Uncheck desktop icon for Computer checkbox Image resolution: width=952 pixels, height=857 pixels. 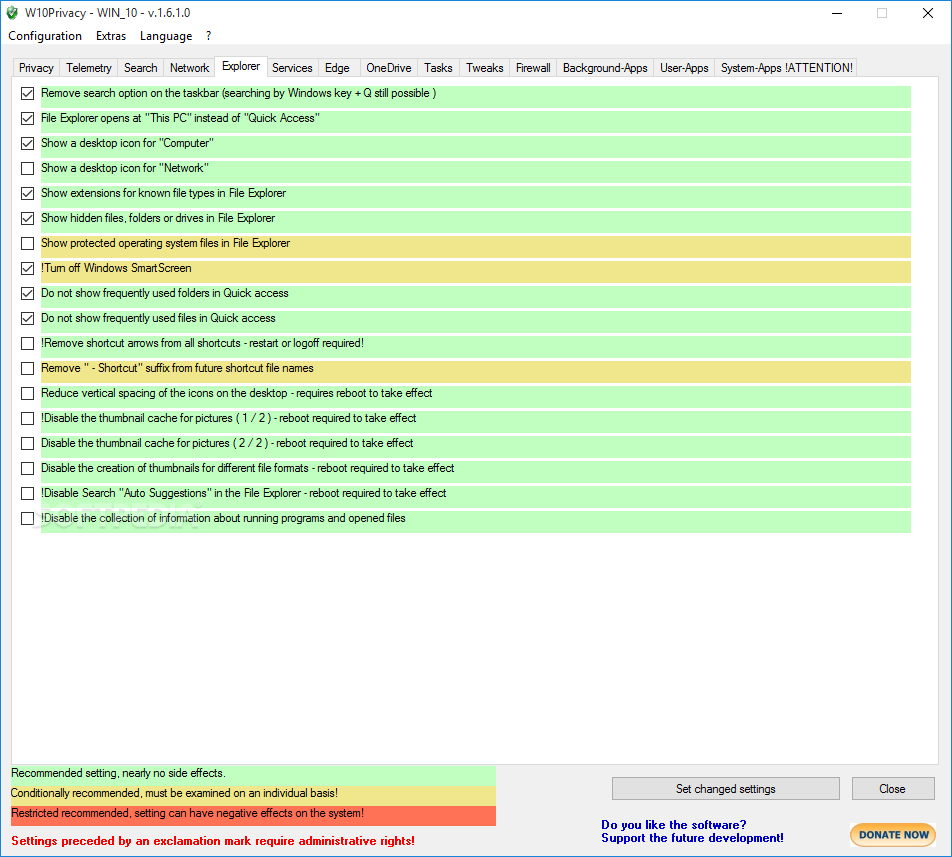(x=27, y=143)
